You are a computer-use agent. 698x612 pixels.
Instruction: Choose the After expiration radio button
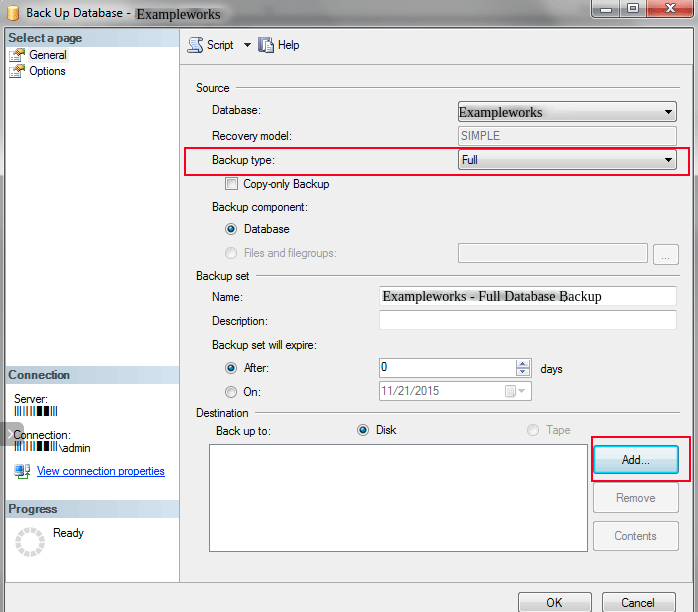tap(231, 368)
